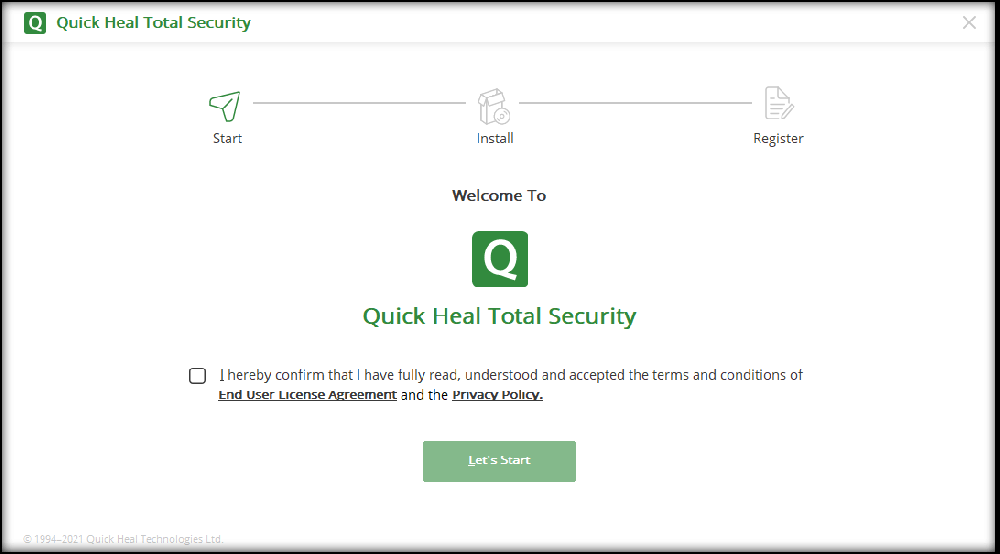Click the Install box step icon
Image resolution: width=1000 pixels, height=554 pixels.
493,104
